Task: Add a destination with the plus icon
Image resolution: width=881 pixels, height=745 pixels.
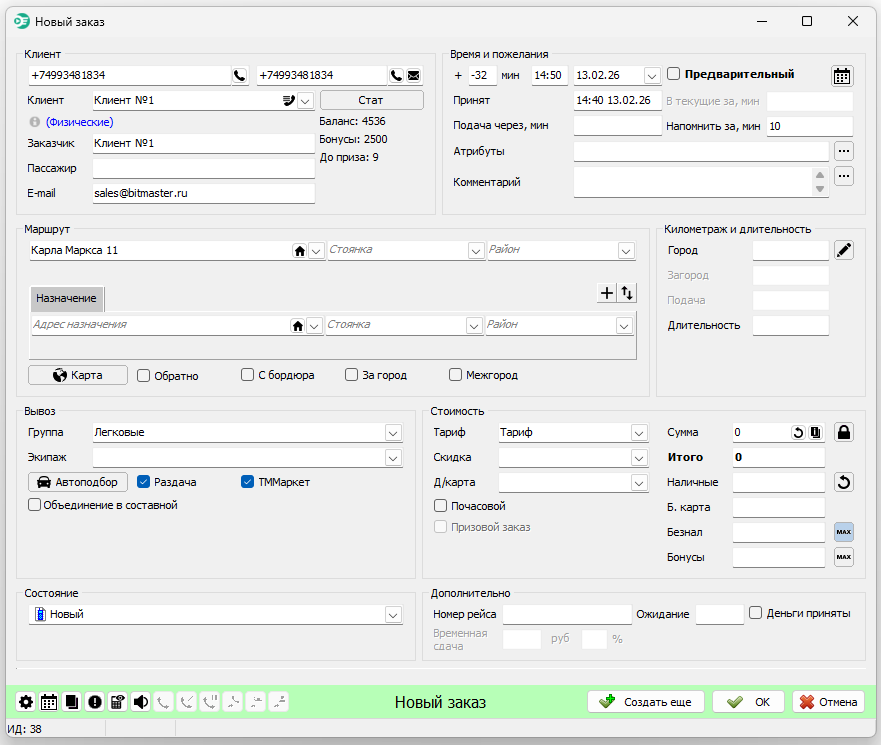Action: pyautogui.click(x=606, y=292)
